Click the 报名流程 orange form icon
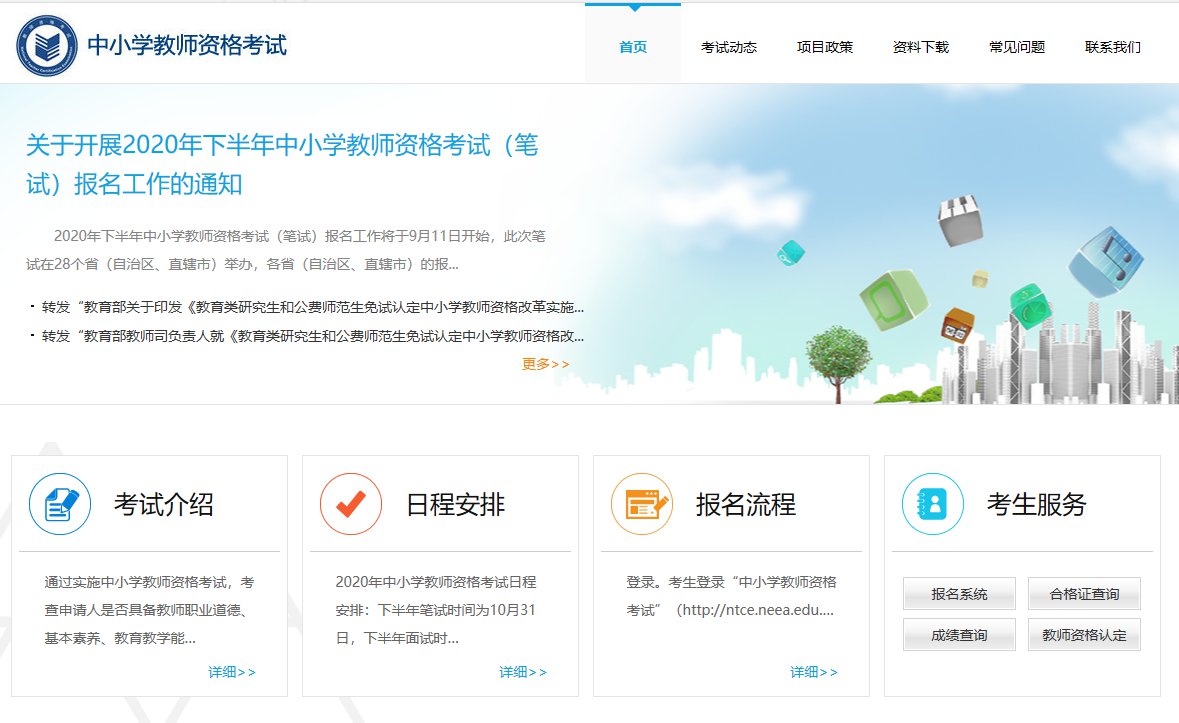 point(642,504)
